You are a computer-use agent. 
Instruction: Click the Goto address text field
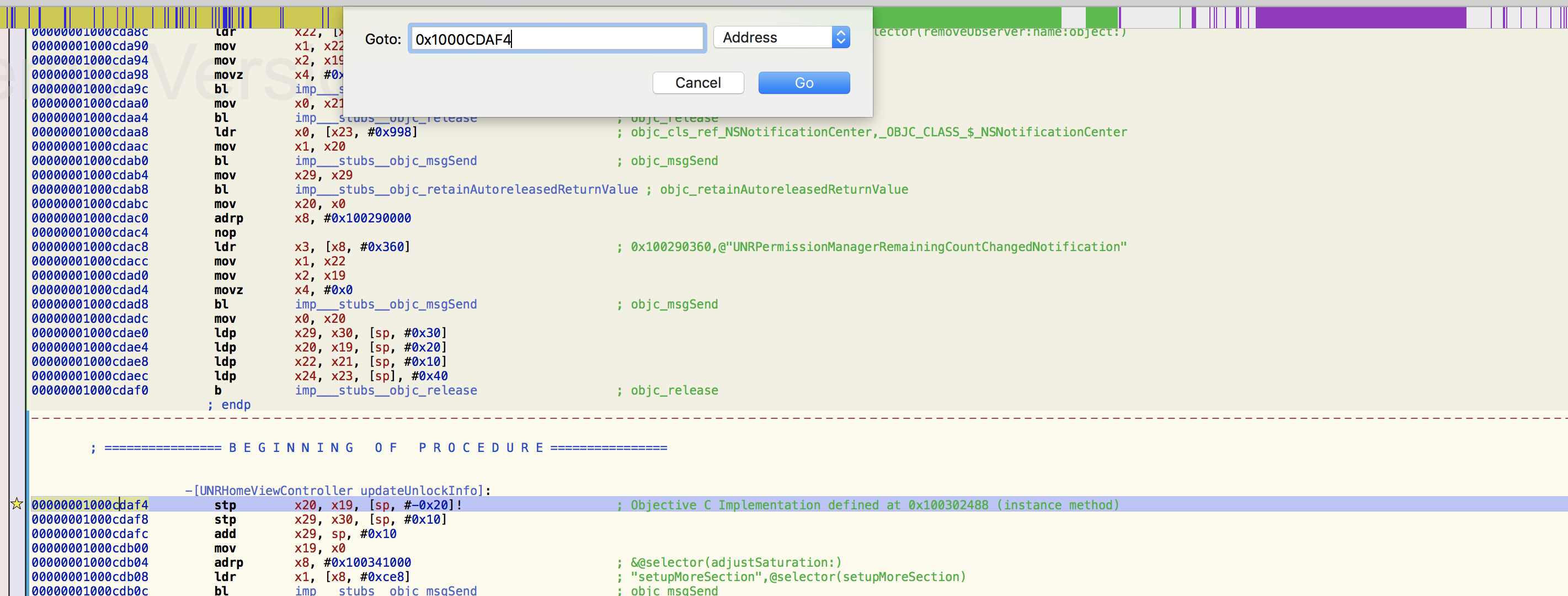556,39
